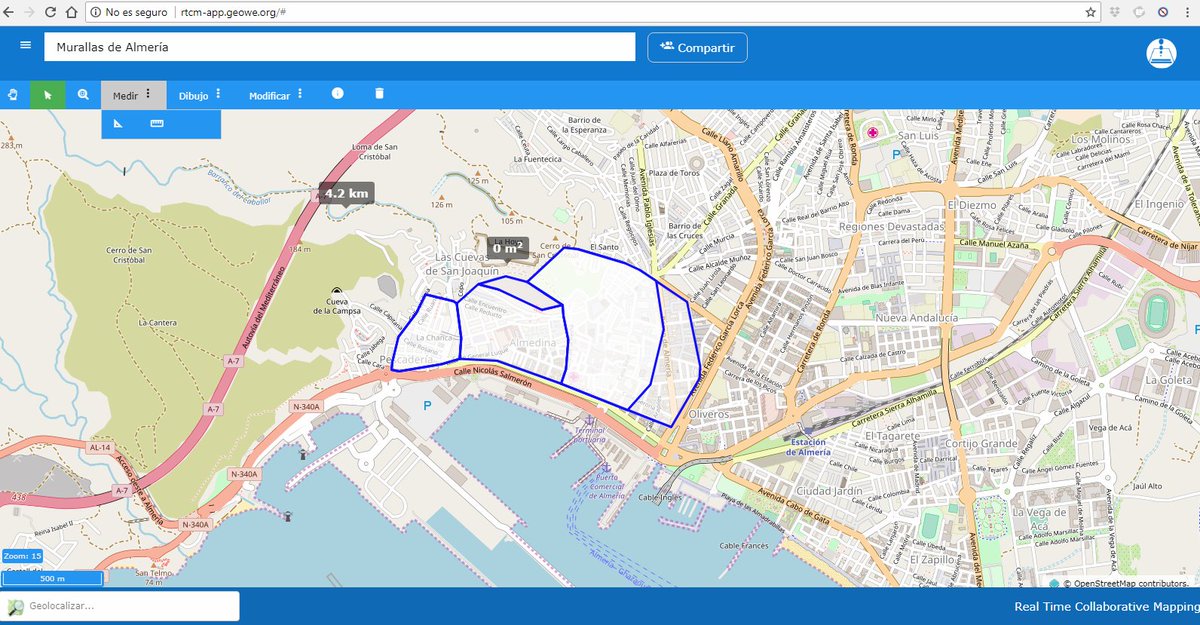
Task: Click the San Luis hospital marker icon
Action: coord(872,132)
